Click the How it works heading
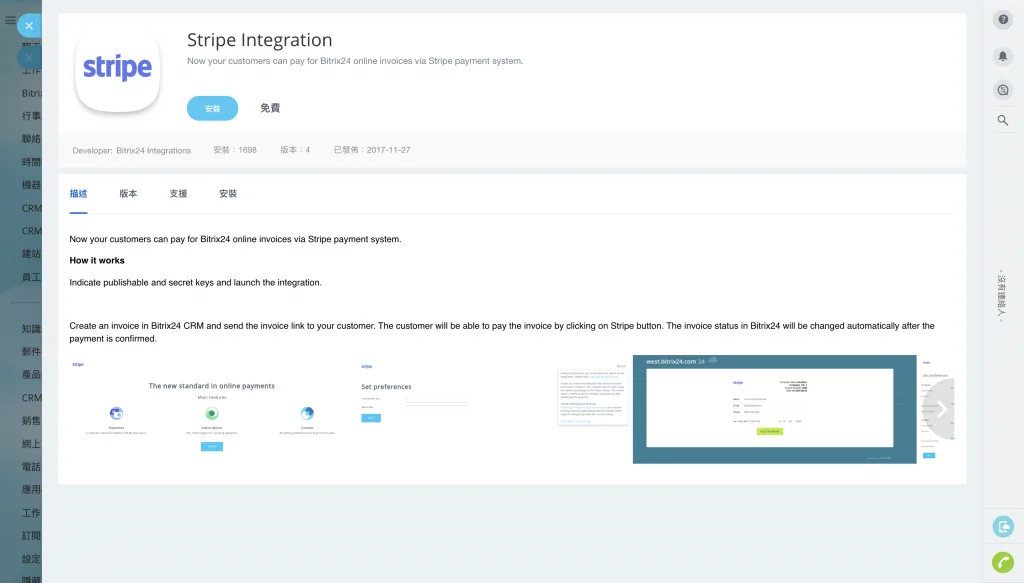 point(97,260)
